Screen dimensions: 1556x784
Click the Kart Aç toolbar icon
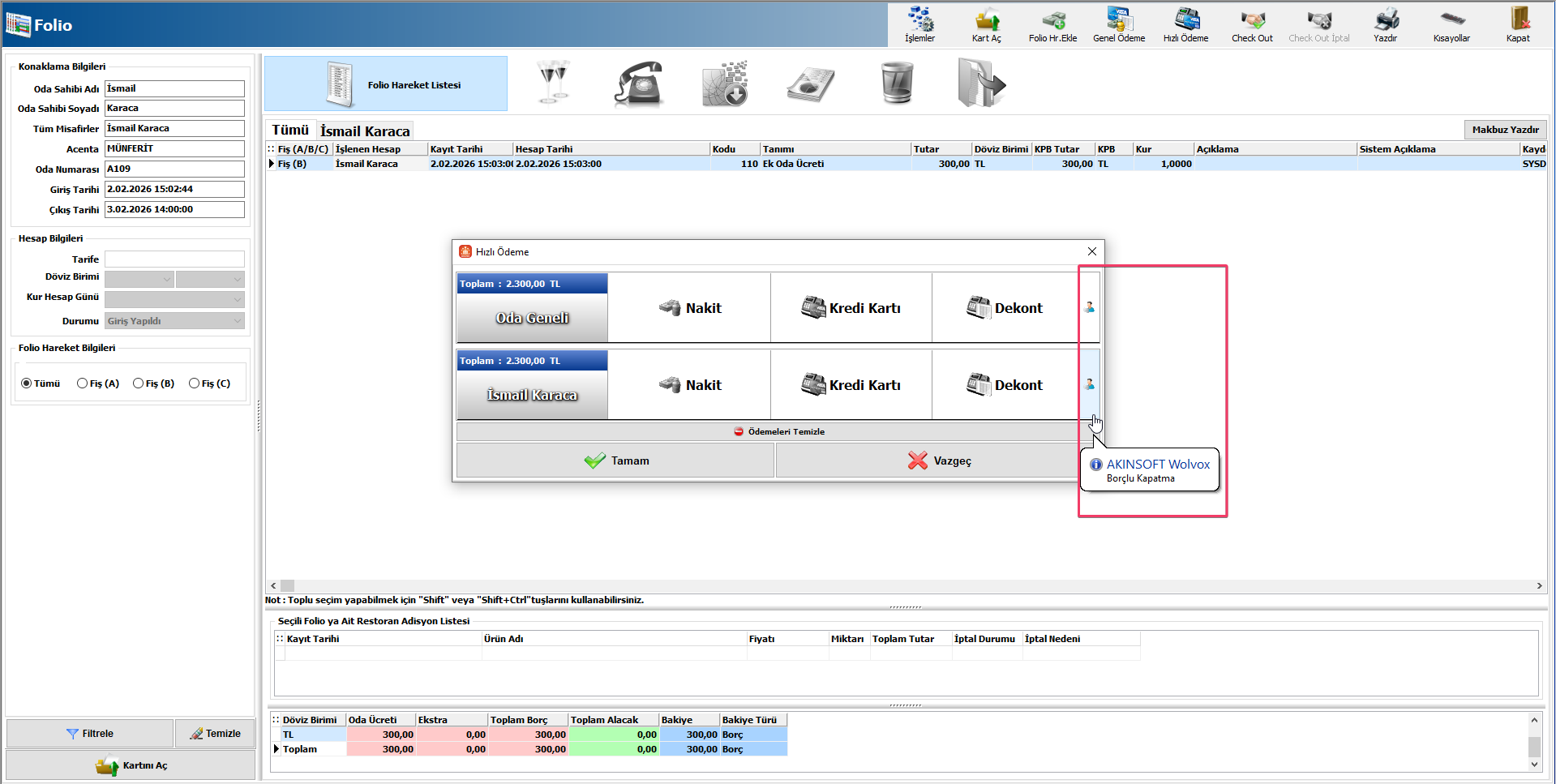[x=986, y=24]
